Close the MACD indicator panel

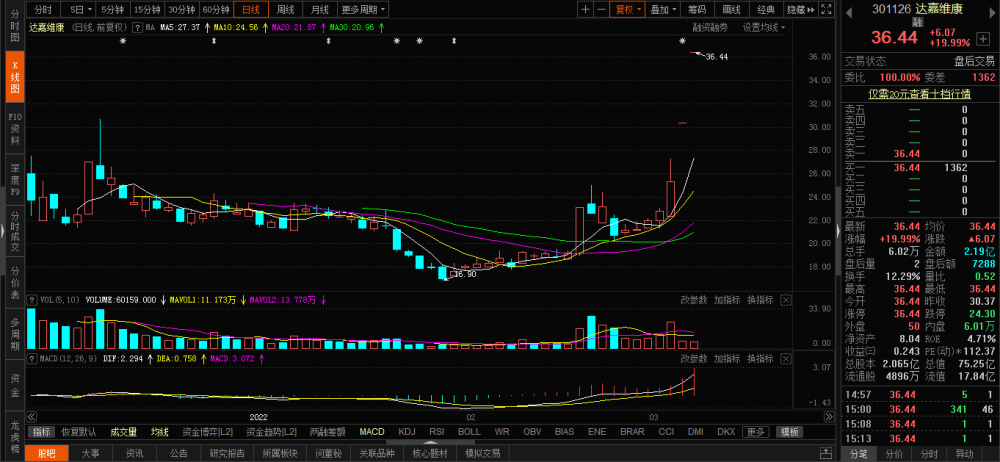pyautogui.click(x=786, y=359)
